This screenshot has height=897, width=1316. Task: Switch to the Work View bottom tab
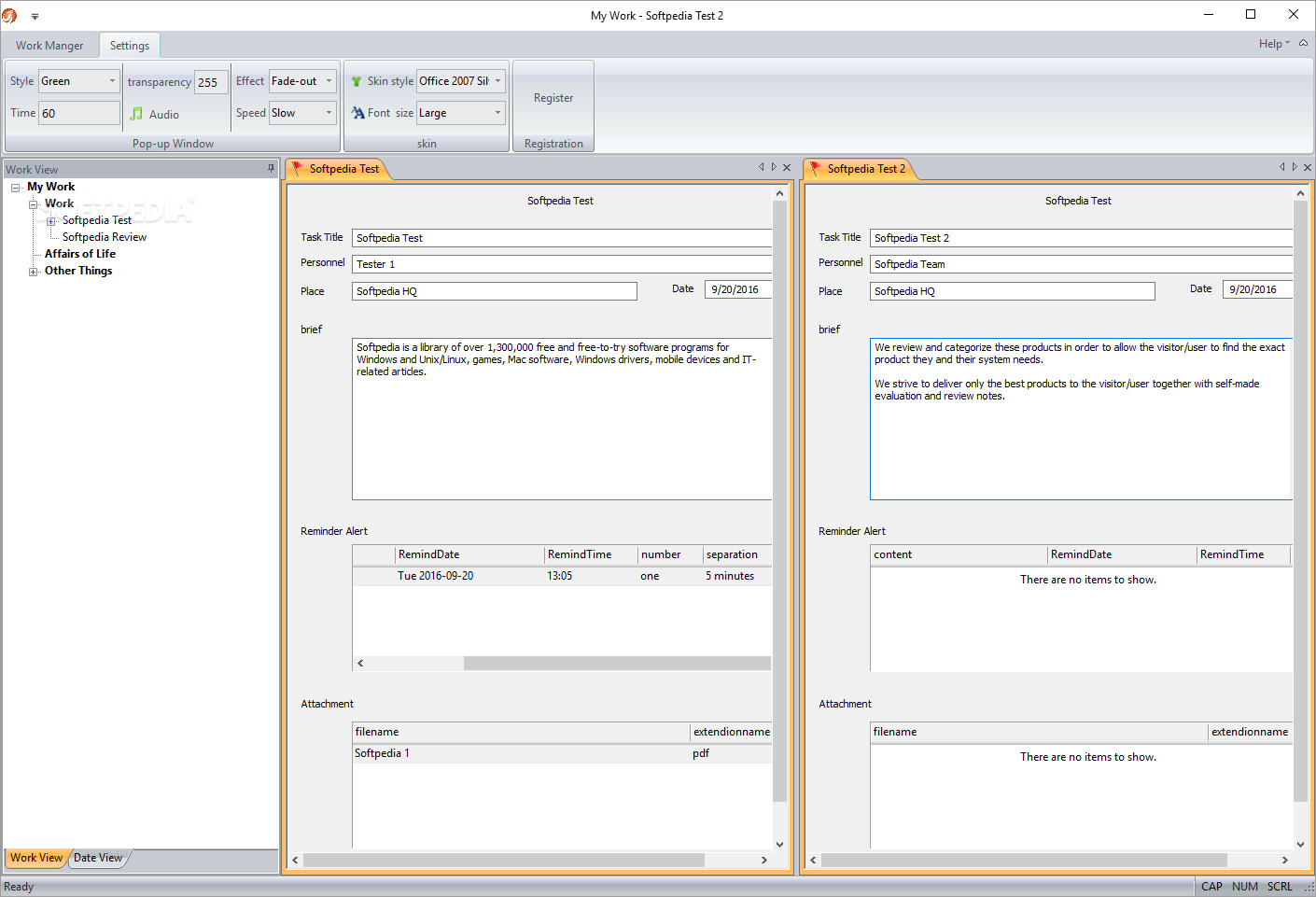point(36,858)
